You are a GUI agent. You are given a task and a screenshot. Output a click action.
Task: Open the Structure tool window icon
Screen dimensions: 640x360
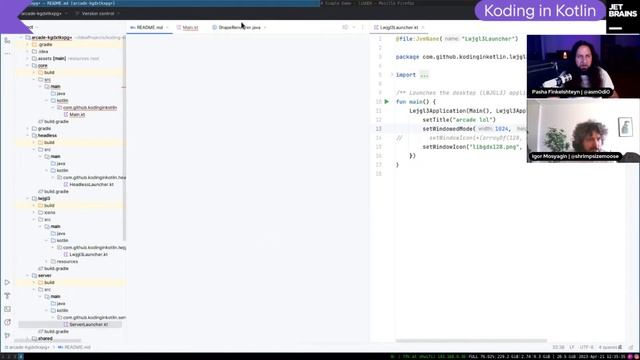pos(7,40)
